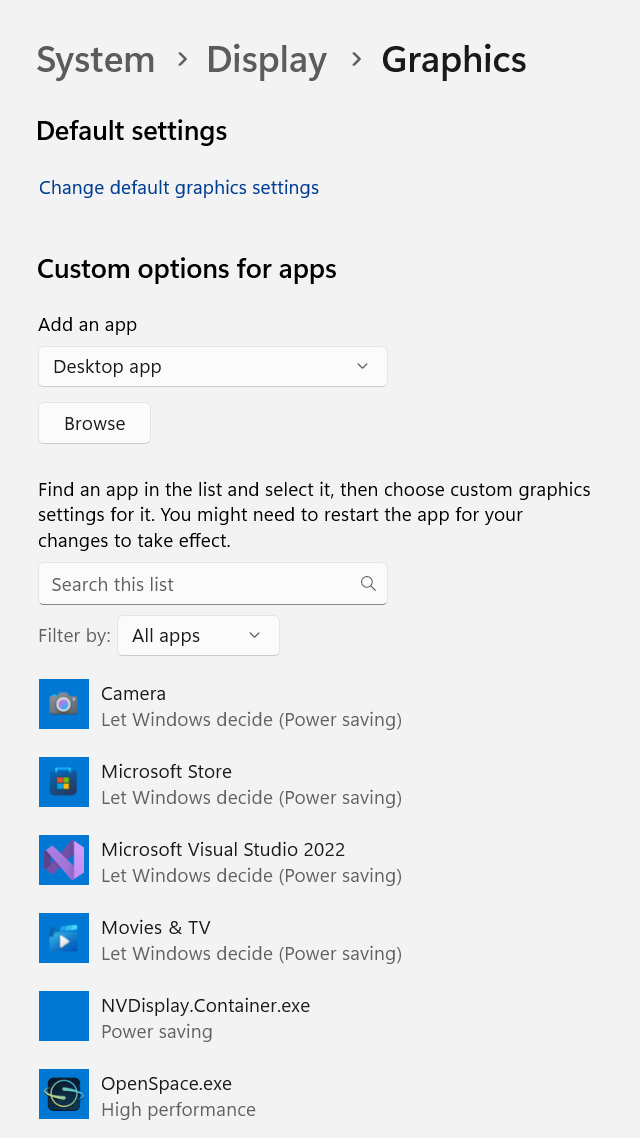640x1138 pixels.
Task: Click Power saving under NVDisplay.Container.exe
Action: click(157, 1031)
